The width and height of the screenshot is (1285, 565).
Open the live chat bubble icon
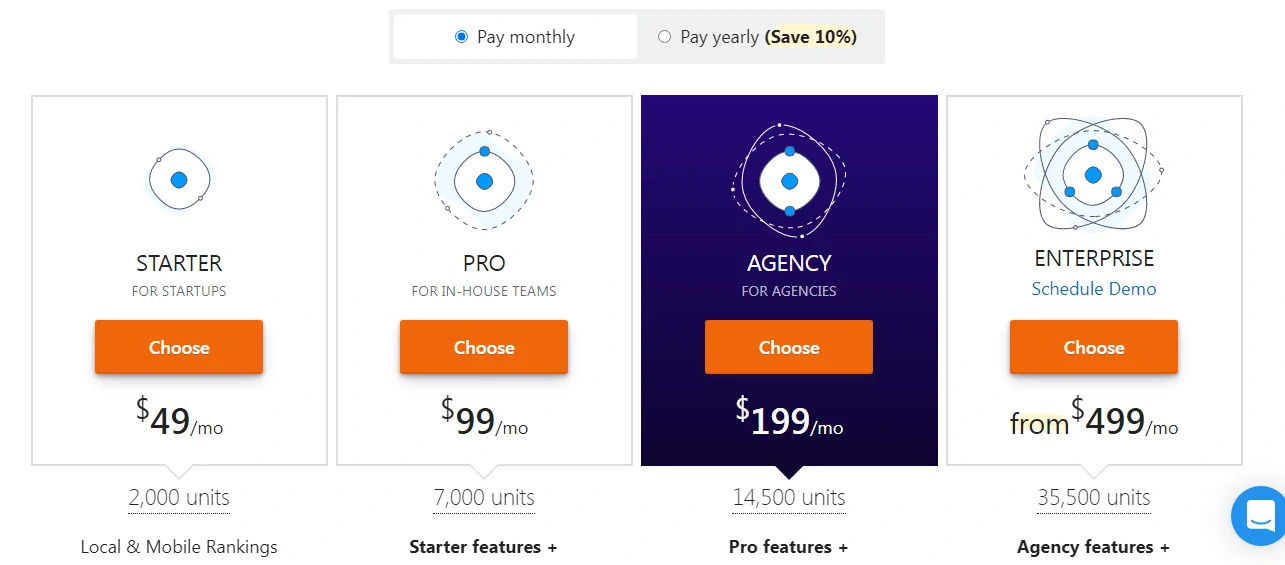(x=1258, y=516)
